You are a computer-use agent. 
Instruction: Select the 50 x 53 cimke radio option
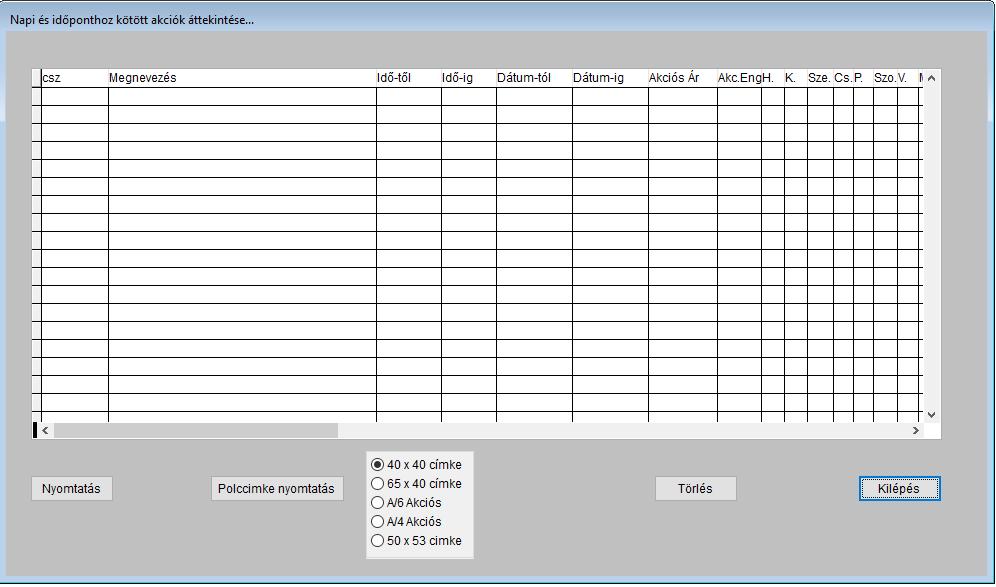(x=416, y=541)
